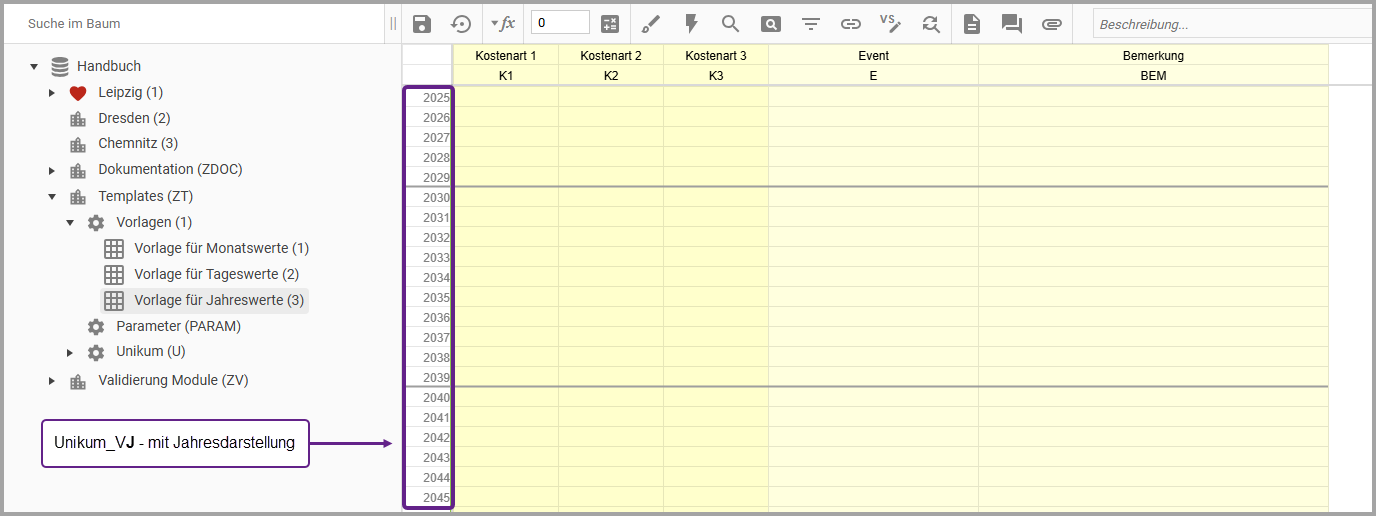Select the brush format tool

coord(651,24)
